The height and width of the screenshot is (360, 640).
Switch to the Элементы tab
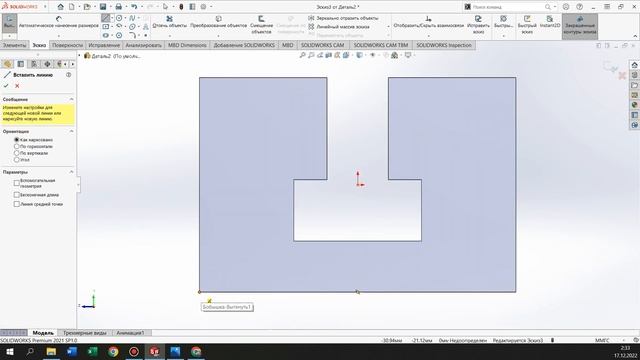coord(14,45)
